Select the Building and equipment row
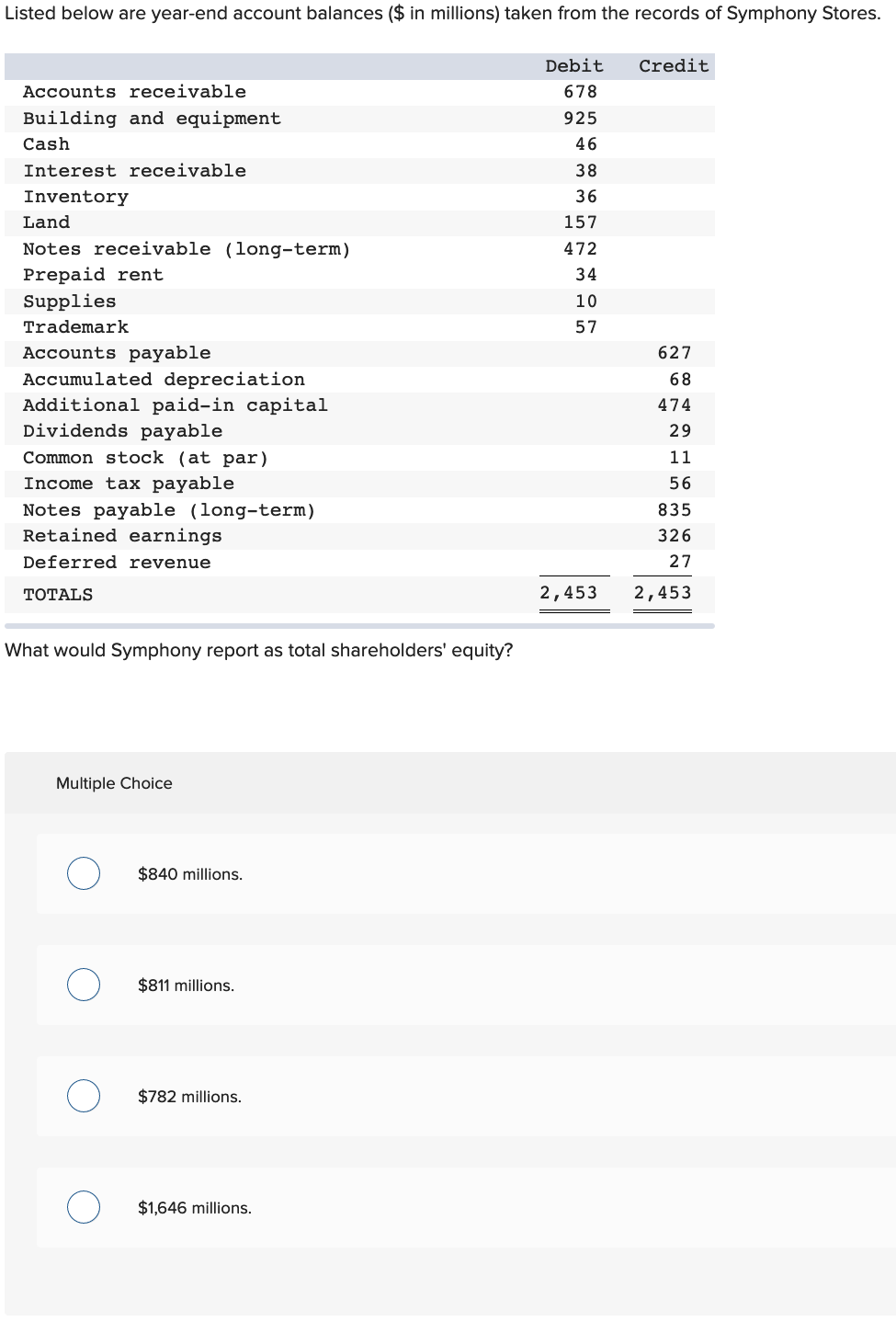 pyautogui.click(x=153, y=118)
